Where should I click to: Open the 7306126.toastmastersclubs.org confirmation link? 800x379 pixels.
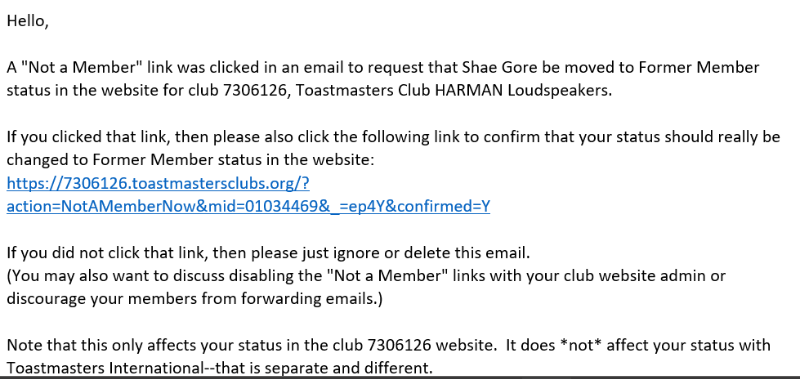coord(158,183)
